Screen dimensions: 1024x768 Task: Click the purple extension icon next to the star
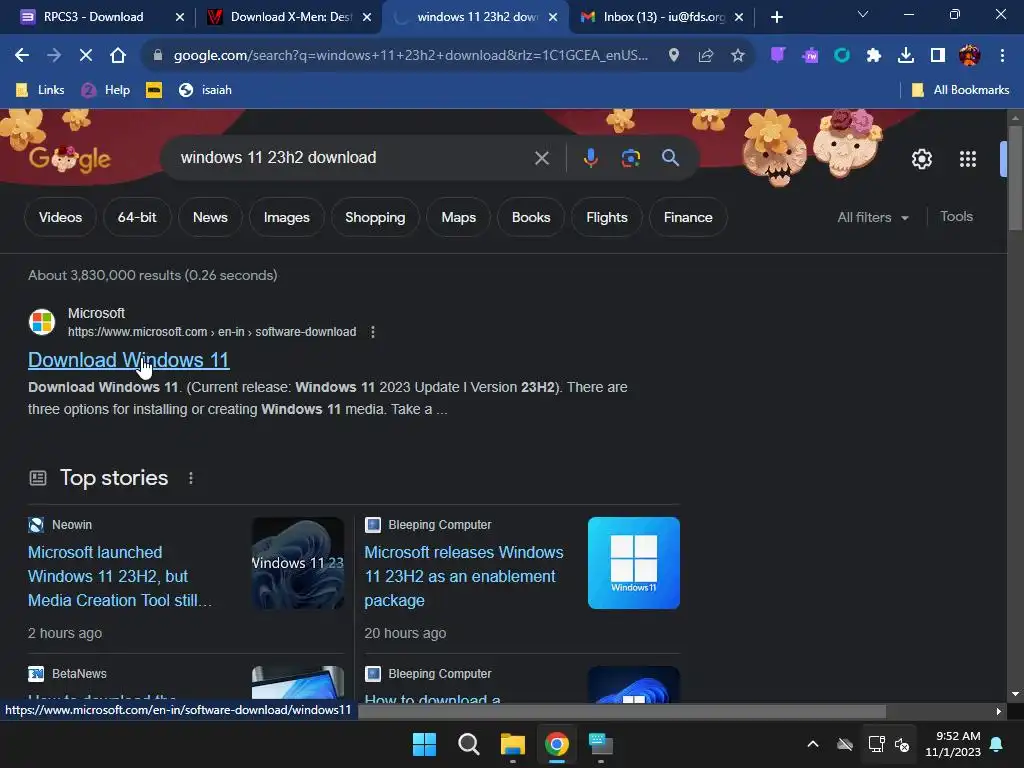point(777,56)
